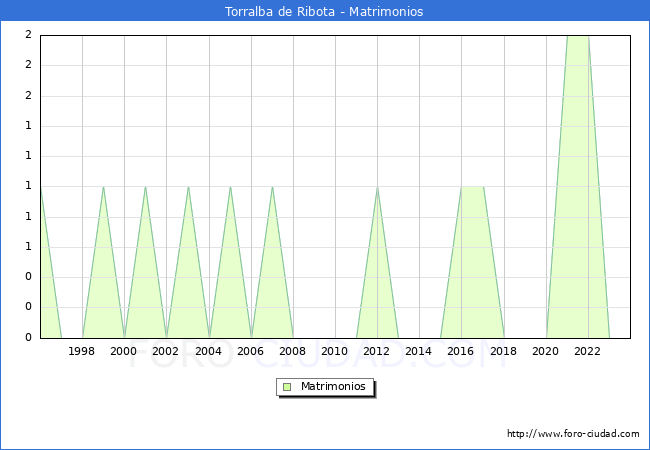This screenshot has height=450, width=650.
Task: Select the 2002 x-axis label
Action: pyautogui.click(x=165, y=351)
